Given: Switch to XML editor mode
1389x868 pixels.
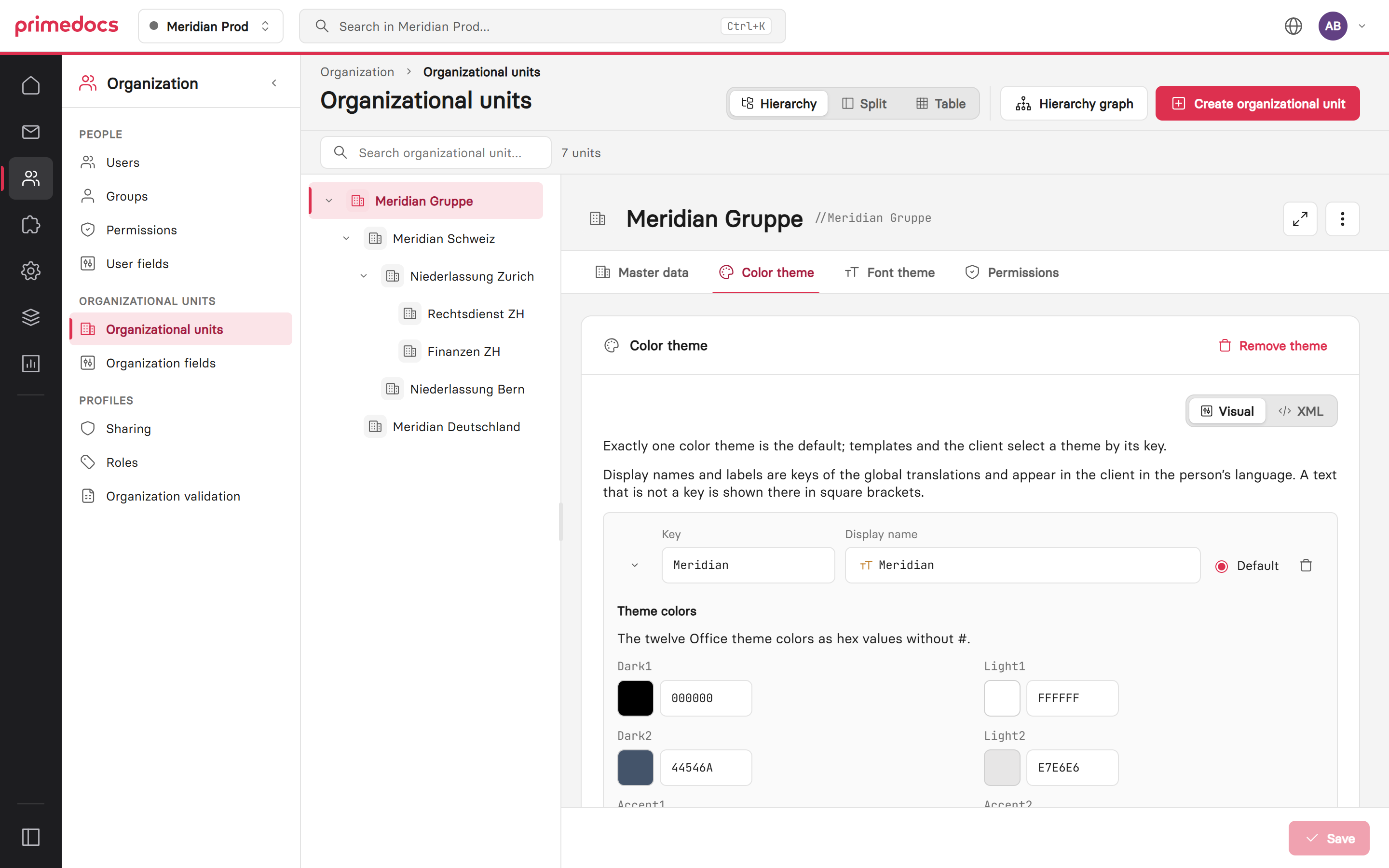Looking at the screenshot, I should pyautogui.click(x=1300, y=411).
